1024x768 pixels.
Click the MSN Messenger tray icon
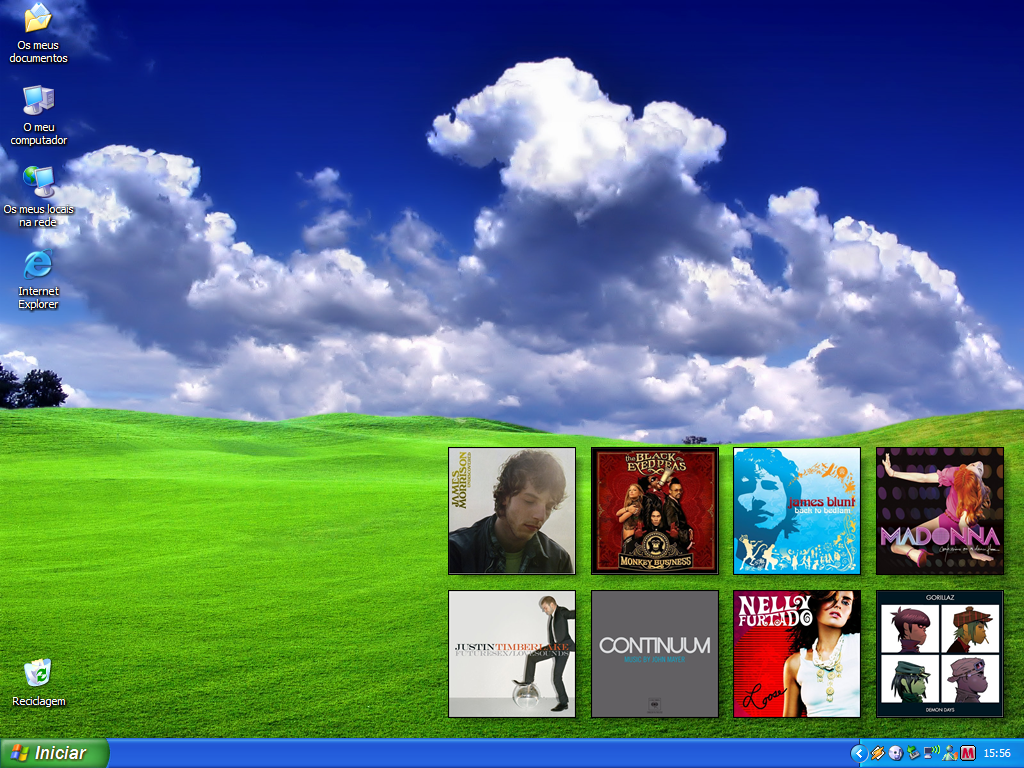click(950, 754)
